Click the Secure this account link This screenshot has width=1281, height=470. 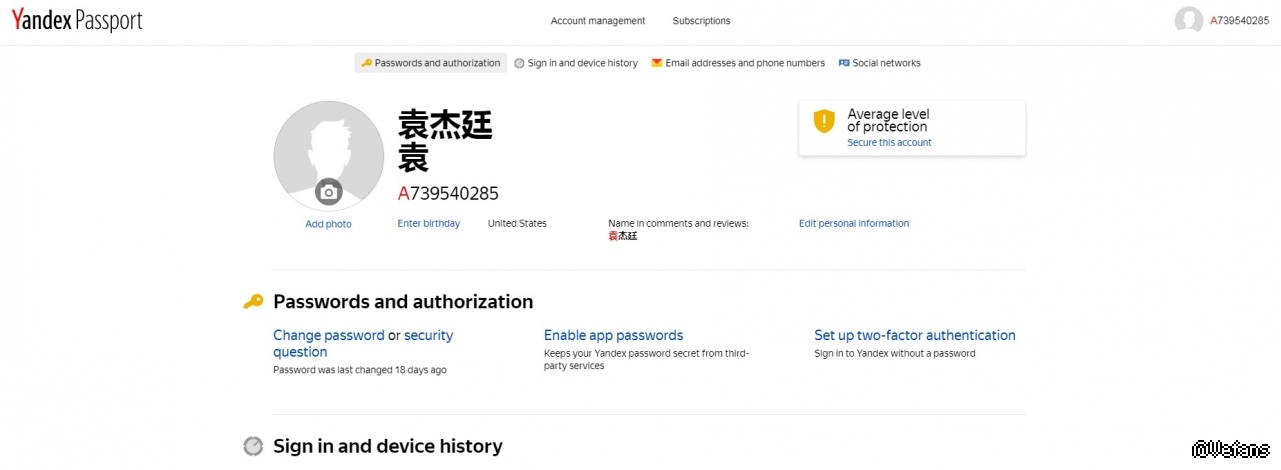click(889, 143)
